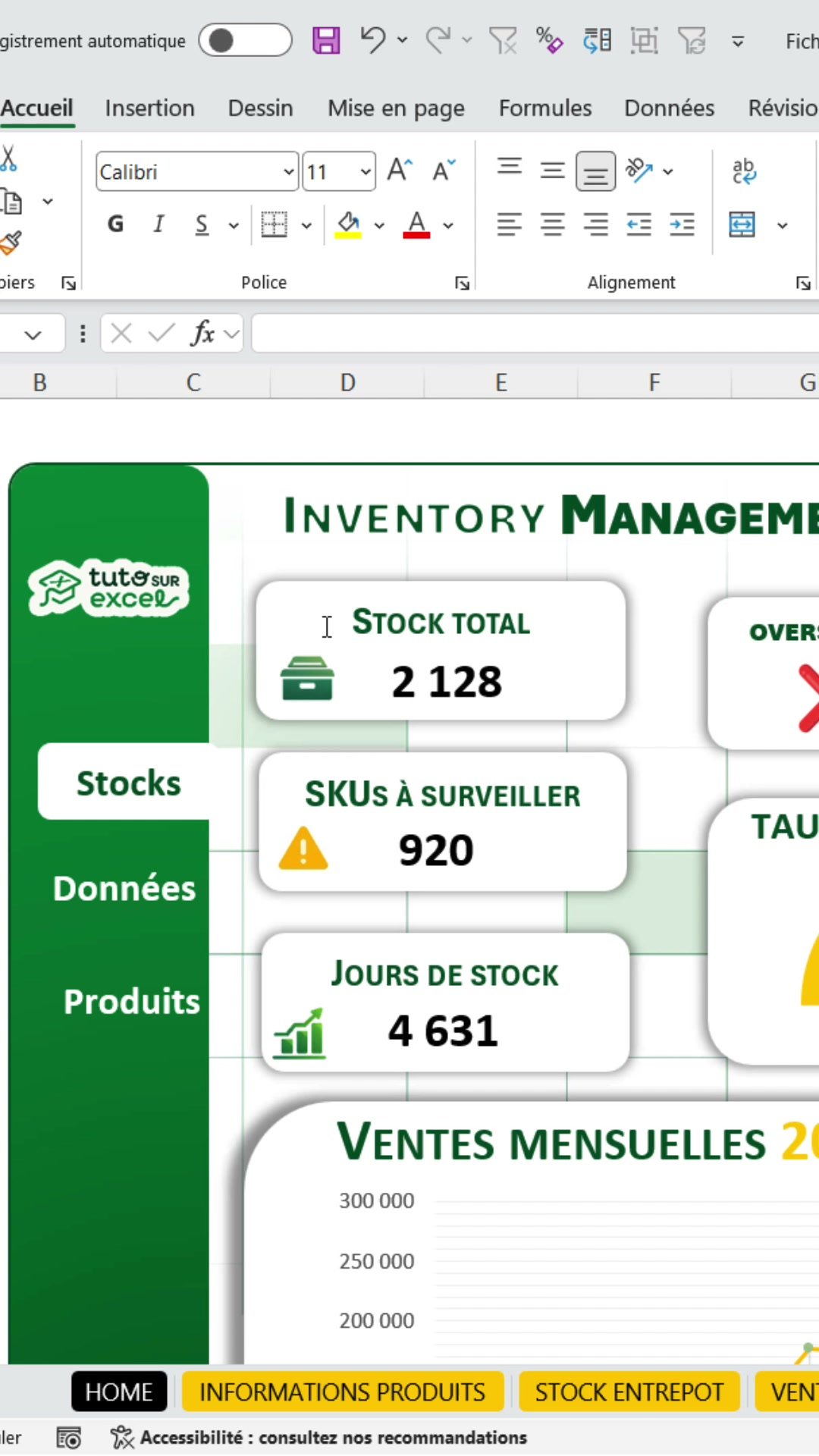Click the text orientation icon
The height and width of the screenshot is (1456, 819).
639,171
